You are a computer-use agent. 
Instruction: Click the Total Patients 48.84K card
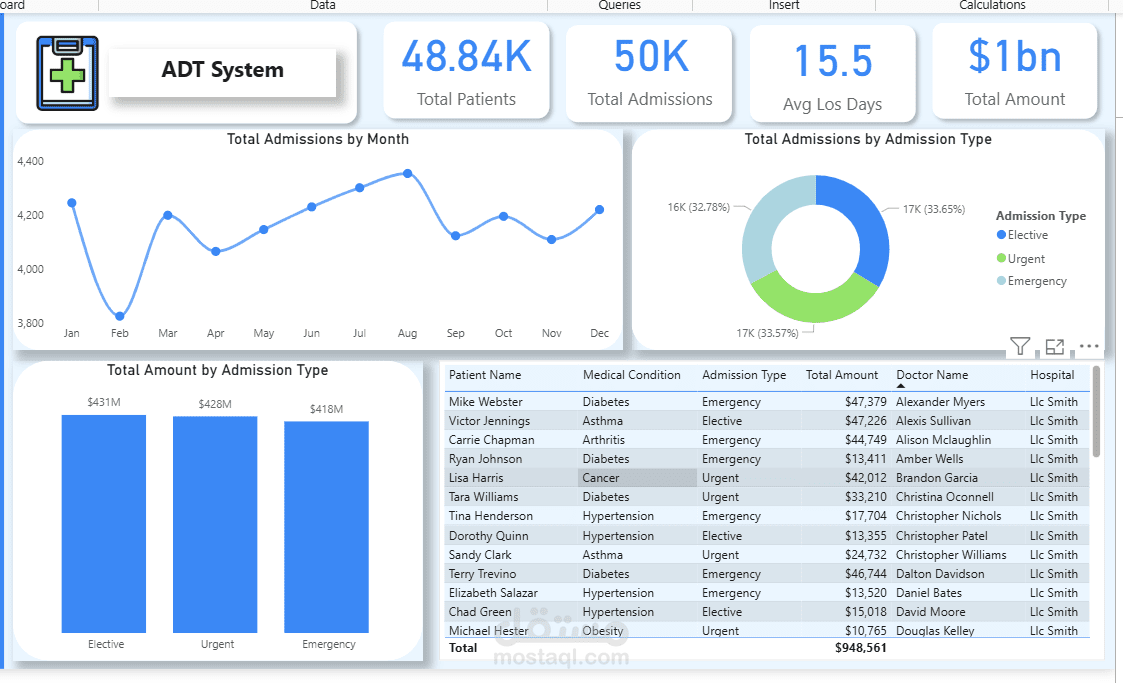click(x=466, y=71)
